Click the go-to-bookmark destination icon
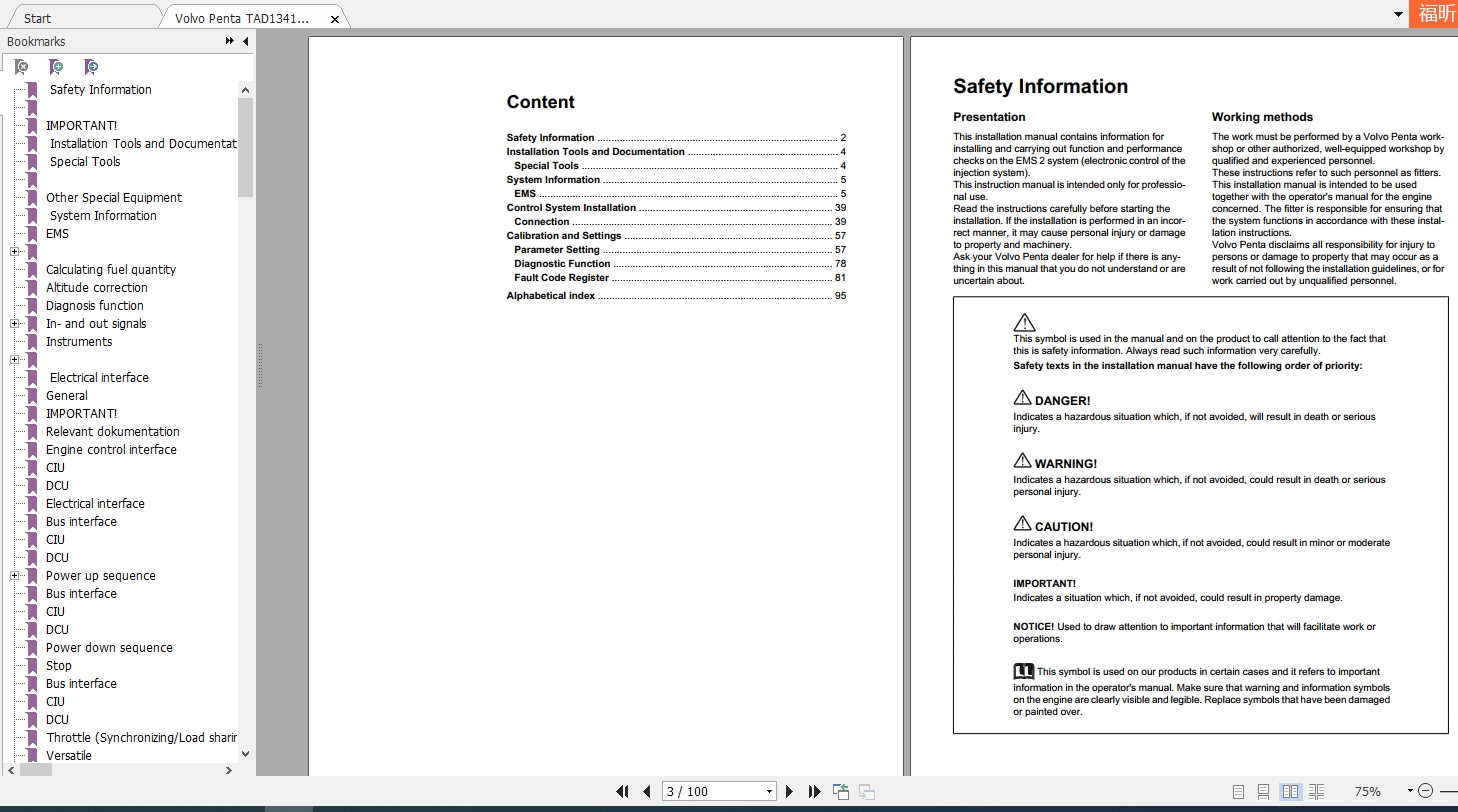This screenshot has height=812, width=1458. [91, 67]
